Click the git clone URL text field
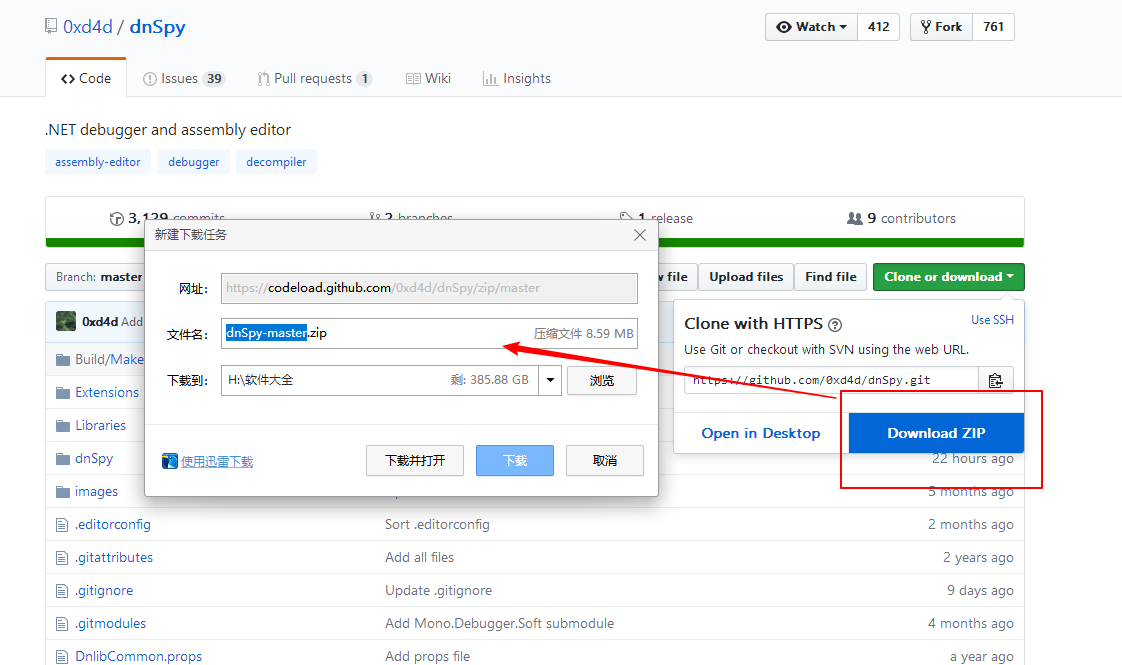1122x665 pixels. point(831,380)
